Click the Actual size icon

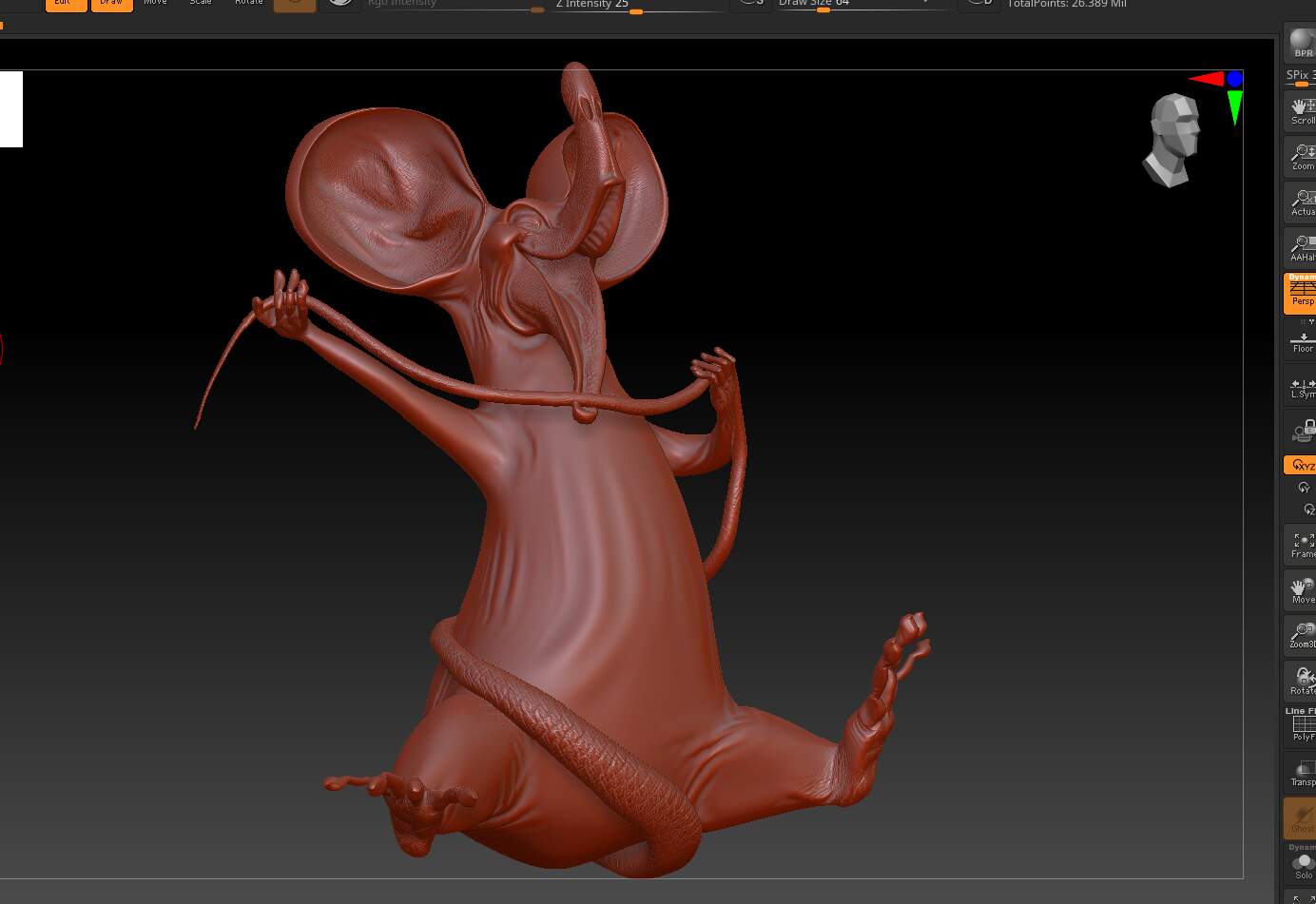tap(1301, 202)
